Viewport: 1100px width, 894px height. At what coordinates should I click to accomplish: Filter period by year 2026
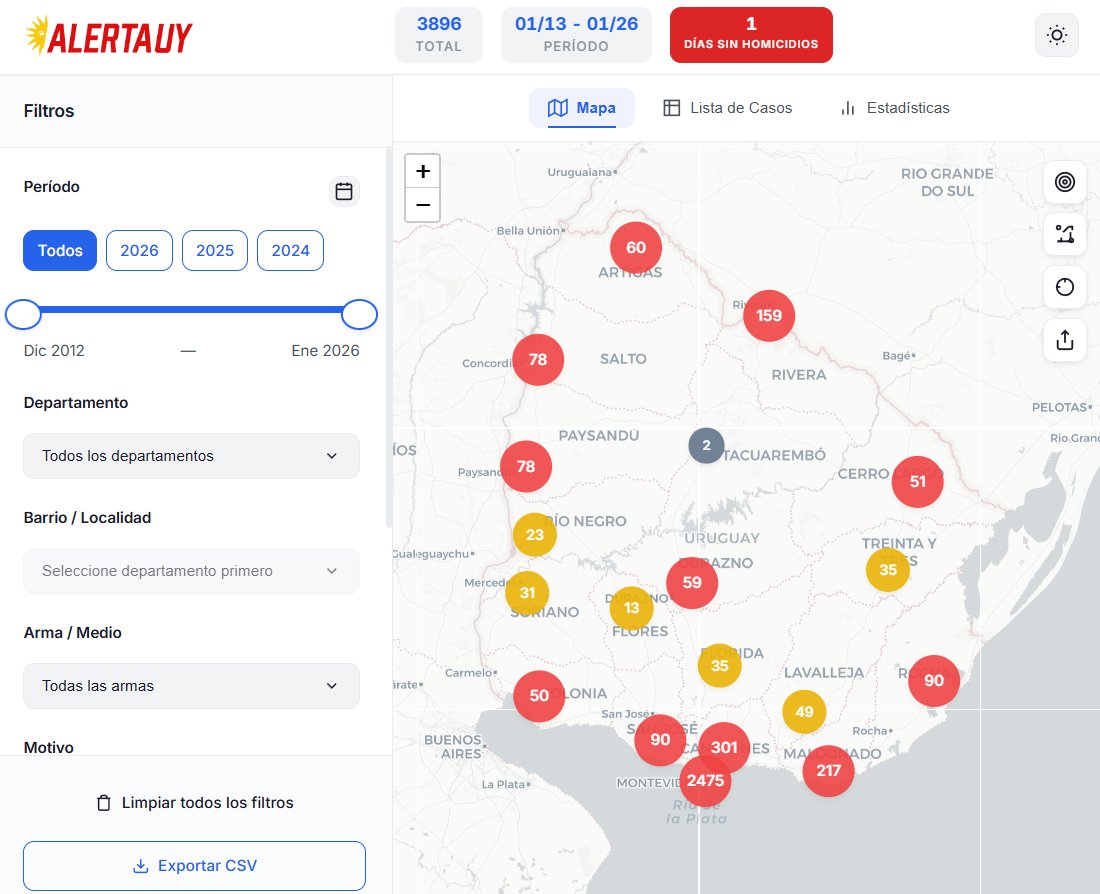pyautogui.click(x=139, y=251)
